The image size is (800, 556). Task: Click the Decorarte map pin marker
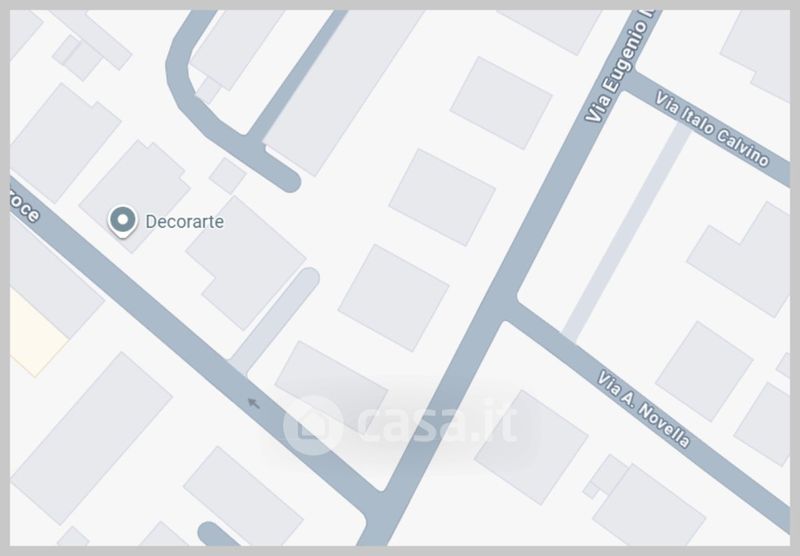(122, 221)
